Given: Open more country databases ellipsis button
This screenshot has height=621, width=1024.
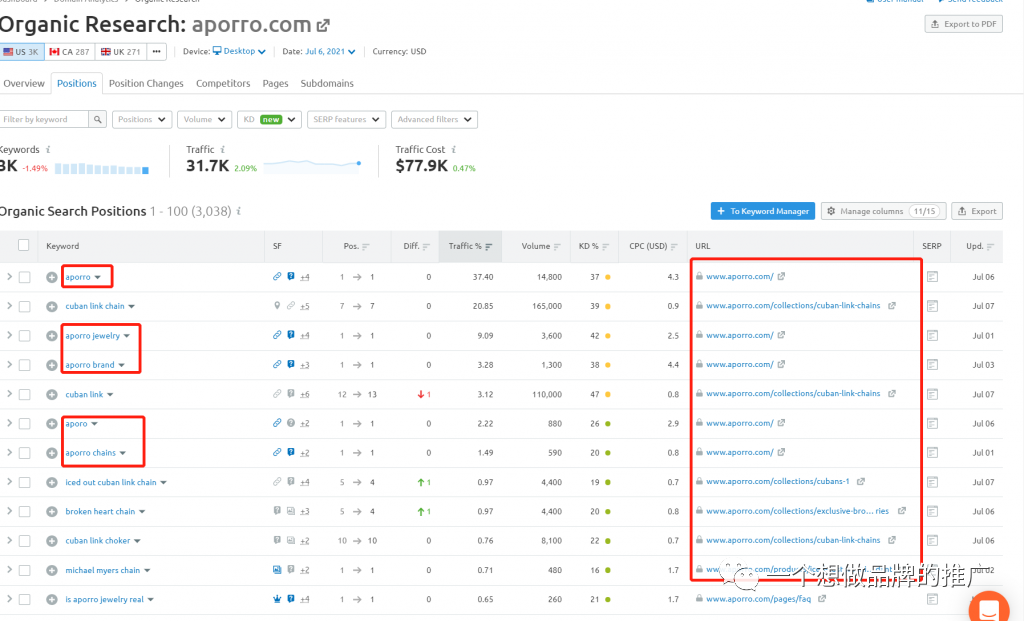Looking at the screenshot, I should click(x=157, y=52).
